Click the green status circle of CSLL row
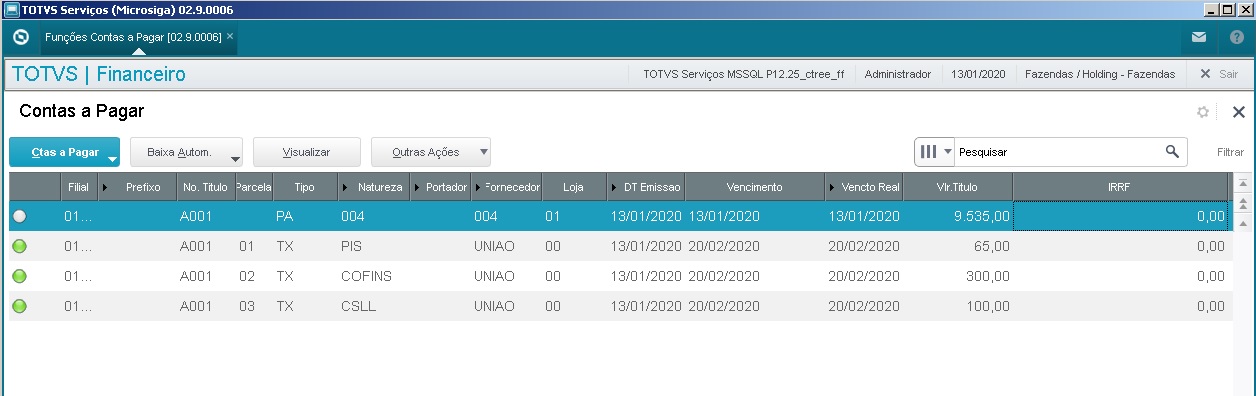 click(x=20, y=306)
